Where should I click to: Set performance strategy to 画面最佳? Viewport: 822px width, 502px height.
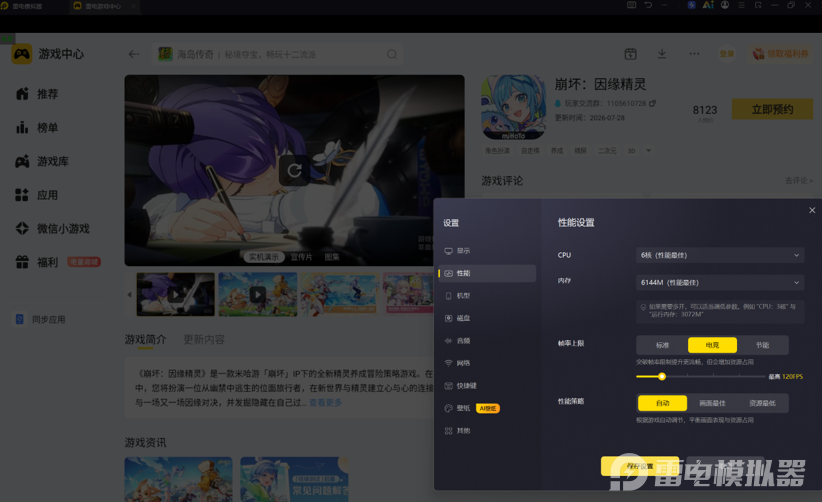(712, 403)
